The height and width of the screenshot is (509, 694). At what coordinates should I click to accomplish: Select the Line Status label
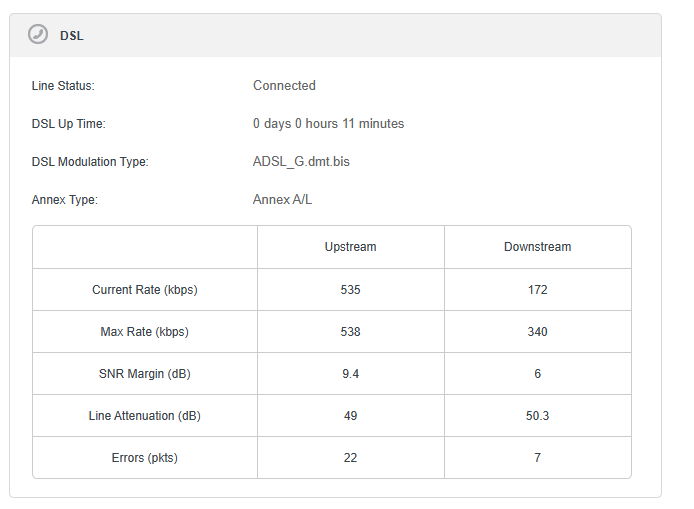point(63,86)
